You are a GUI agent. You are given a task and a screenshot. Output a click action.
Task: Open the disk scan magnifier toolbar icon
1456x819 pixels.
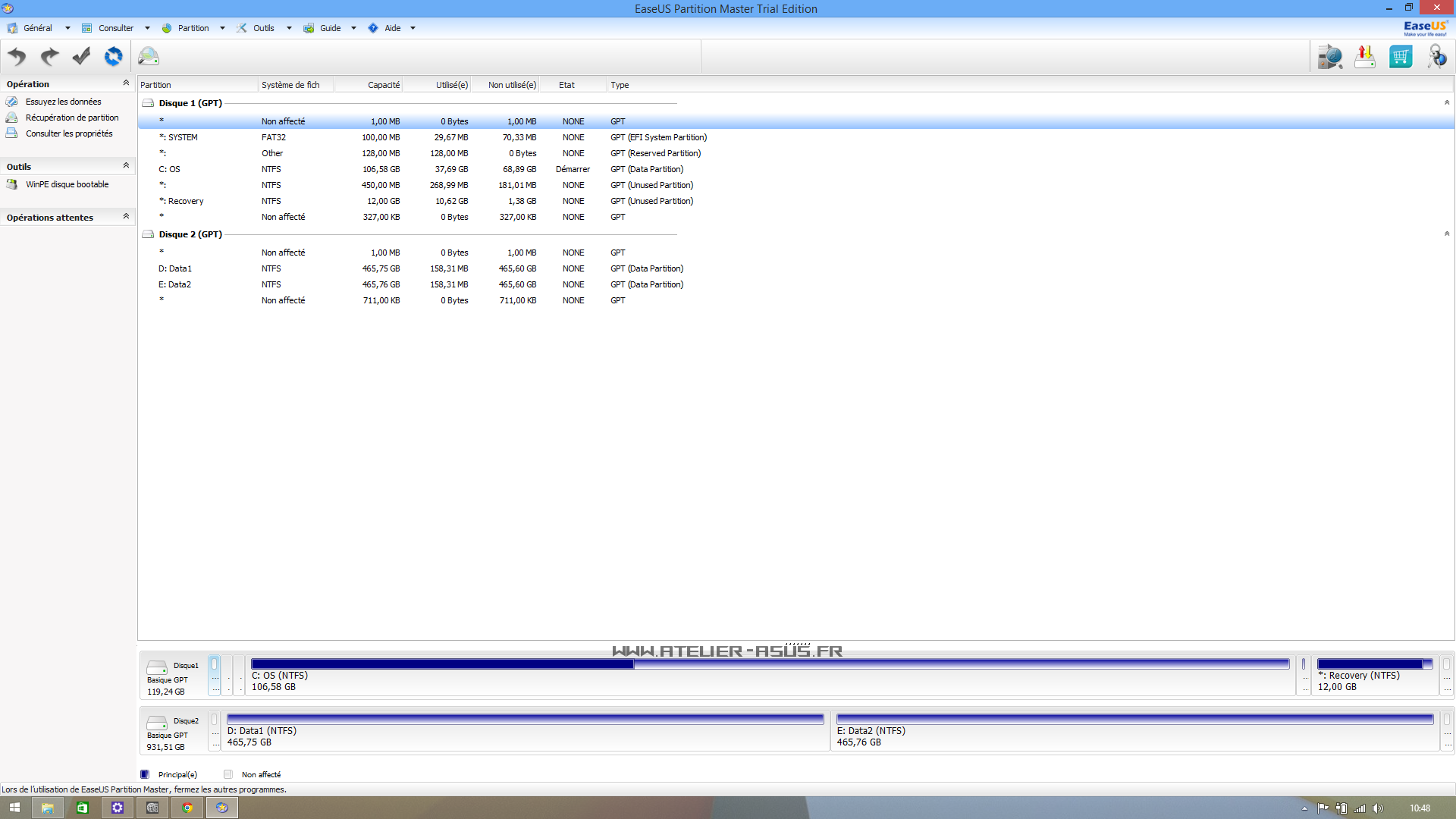(x=149, y=57)
